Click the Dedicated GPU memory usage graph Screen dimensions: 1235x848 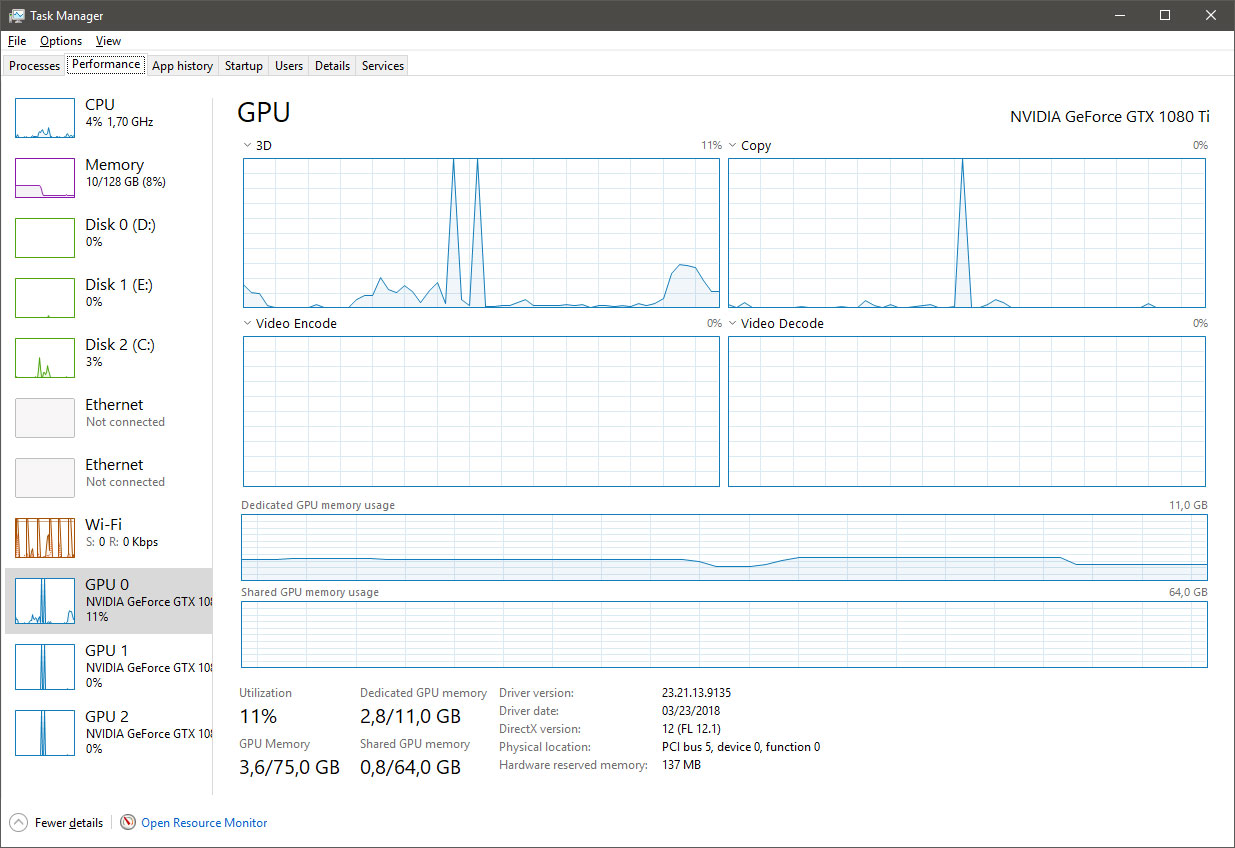pyautogui.click(x=724, y=547)
